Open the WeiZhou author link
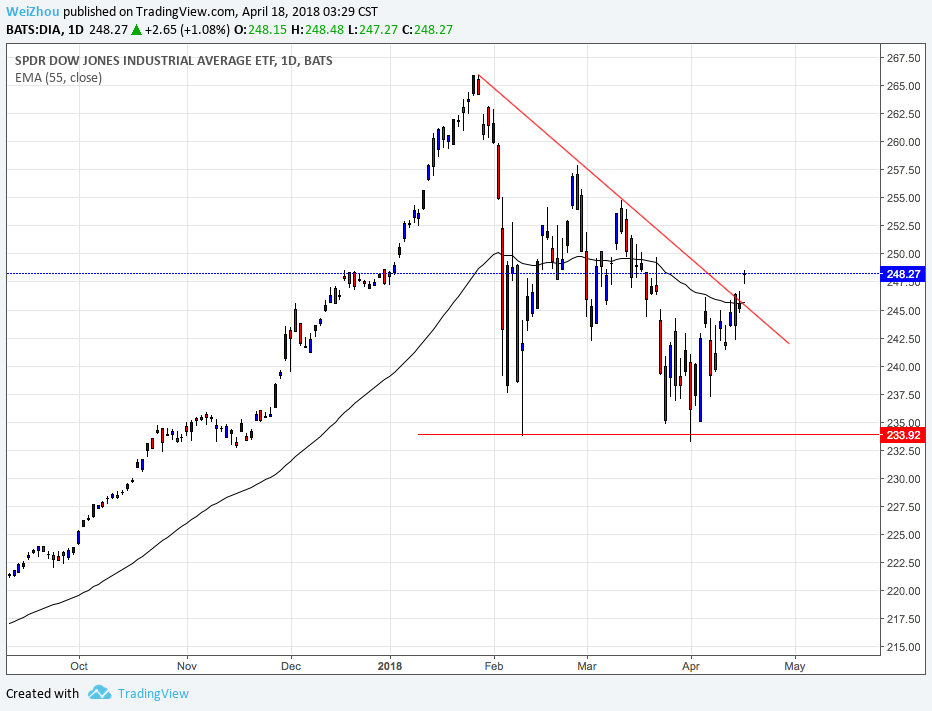 point(33,11)
